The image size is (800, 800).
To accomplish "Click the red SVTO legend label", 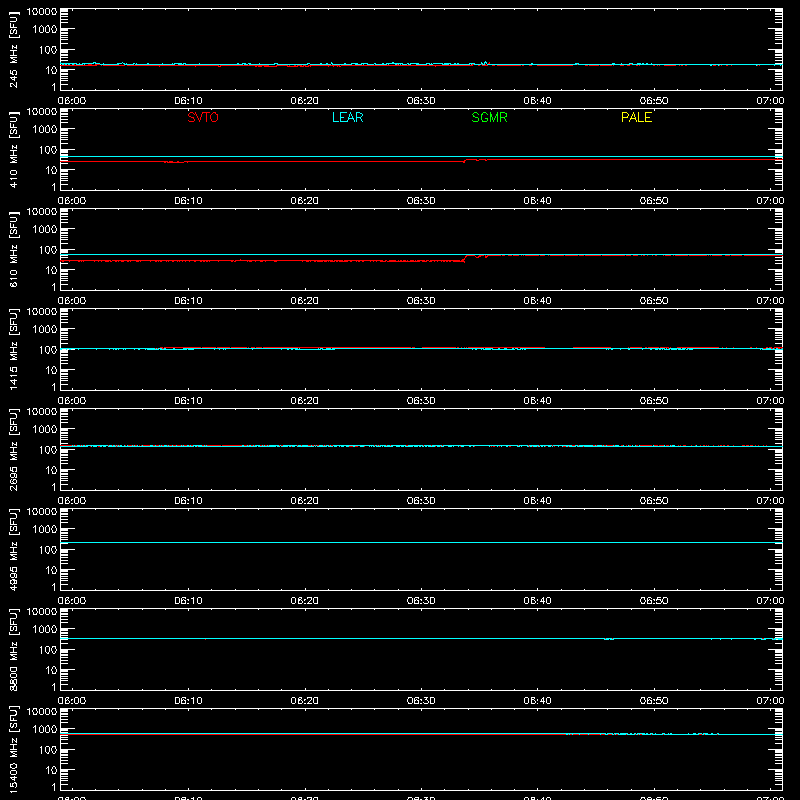I will coord(203,117).
